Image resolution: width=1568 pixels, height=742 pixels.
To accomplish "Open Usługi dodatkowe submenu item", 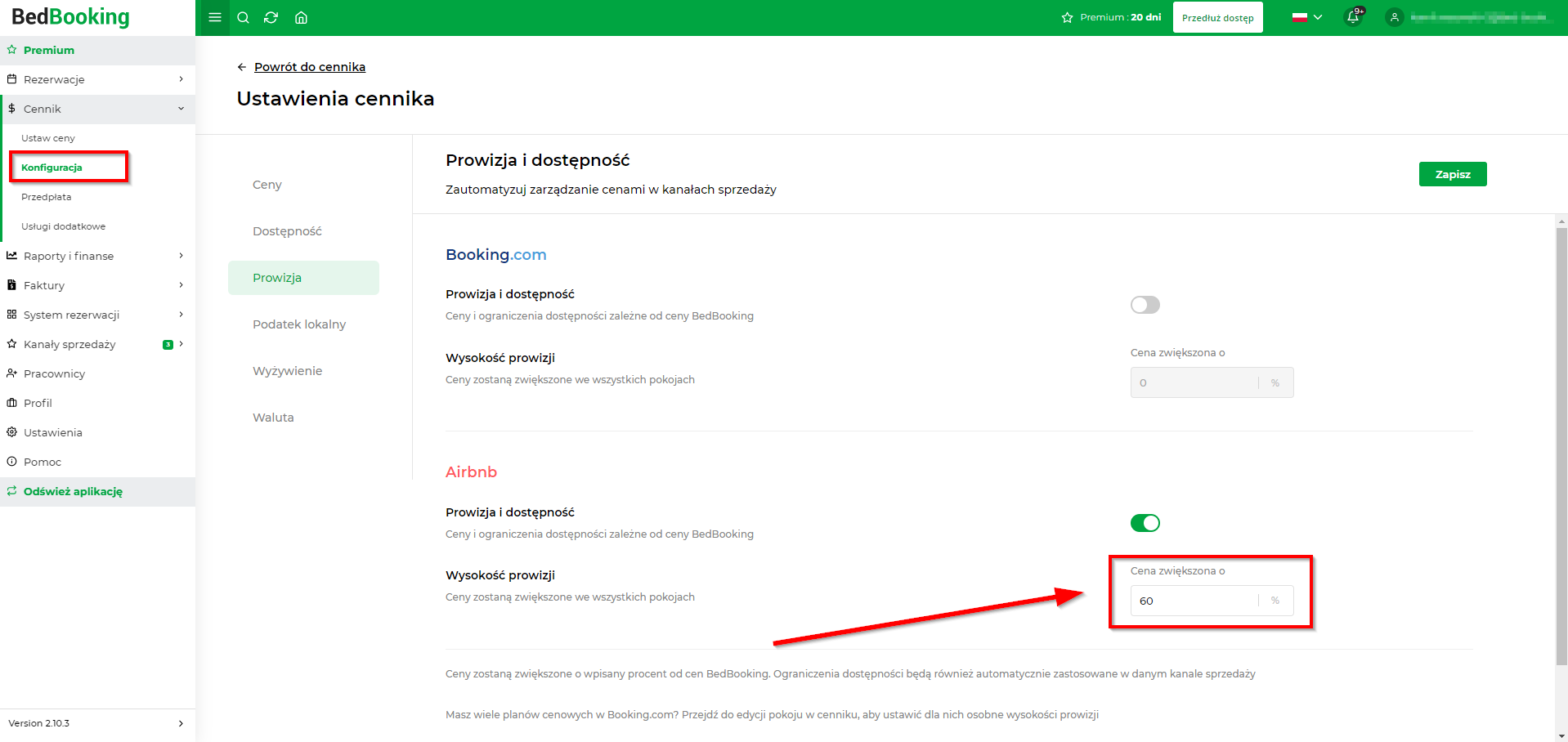I will coord(63,226).
